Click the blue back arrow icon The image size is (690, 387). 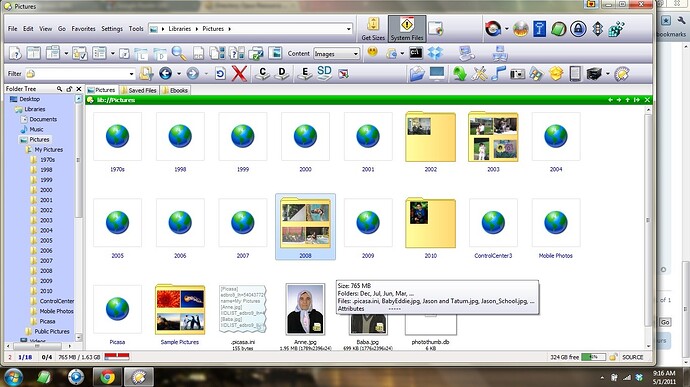[165, 74]
